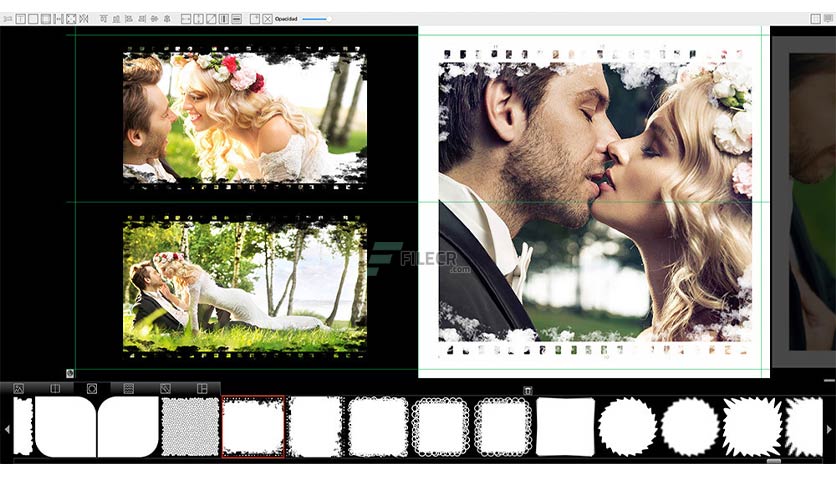Collapse bottom panel using the small handle at right
Viewport: 836px width, 484px height.
point(829,380)
